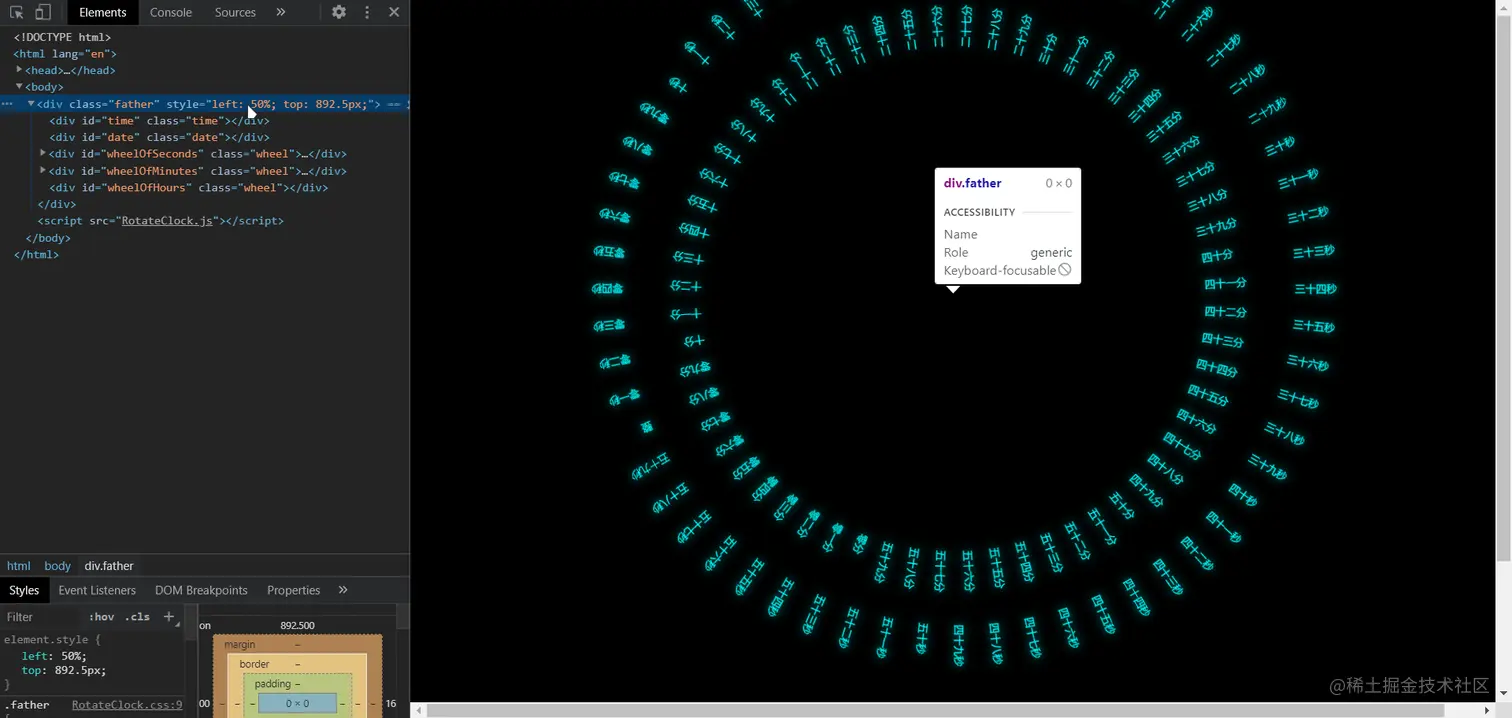Click the page vertical scrollbar thumb
Screen dimensions: 1512x718
click(1504, 286)
